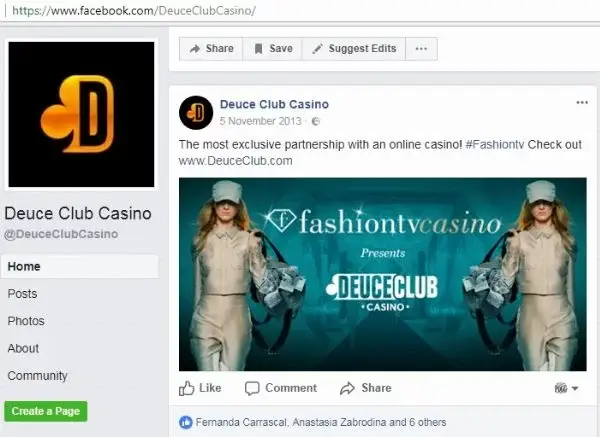This screenshot has width=600, height=437.
Task: Click the thumbs-up Like icon under post
Action: [x=187, y=388]
